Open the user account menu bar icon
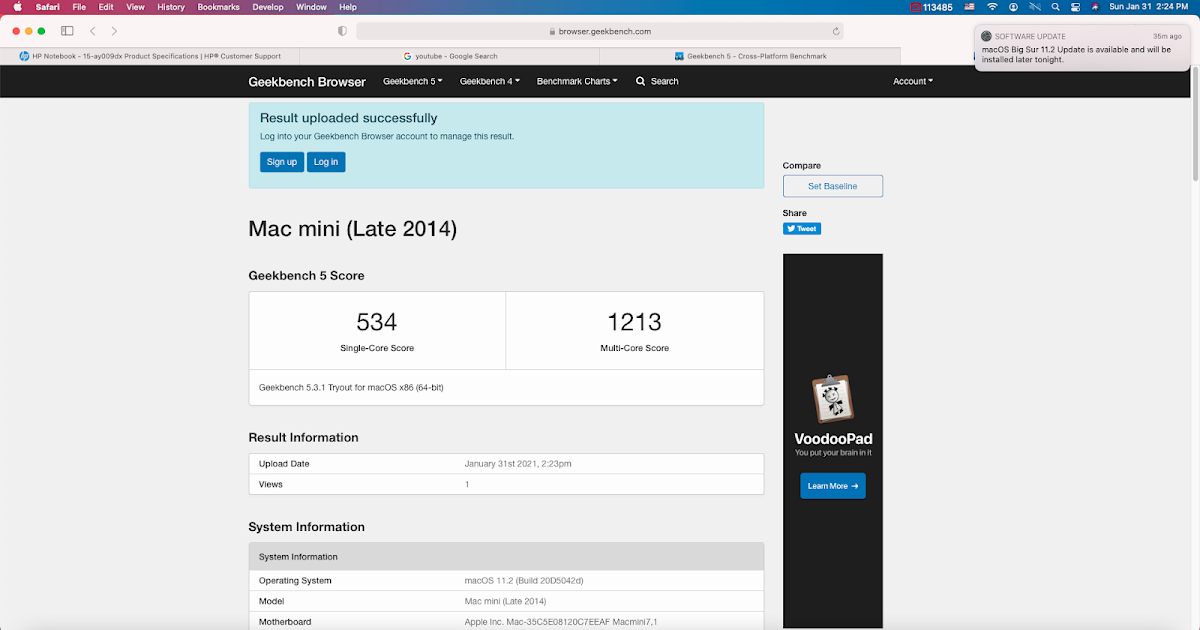1200x630 pixels. click(1014, 7)
